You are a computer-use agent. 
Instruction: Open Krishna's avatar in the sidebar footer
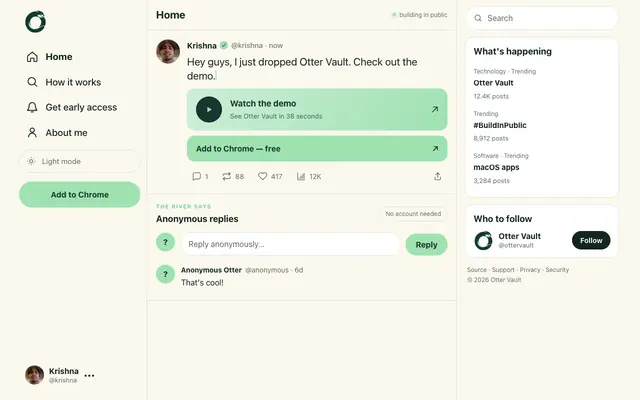tap(35, 375)
